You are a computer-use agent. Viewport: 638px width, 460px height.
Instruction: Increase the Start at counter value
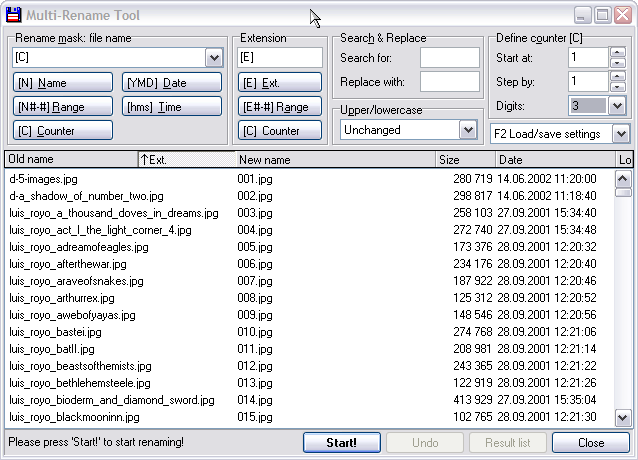pyautogui.click(x=617, y=52)
